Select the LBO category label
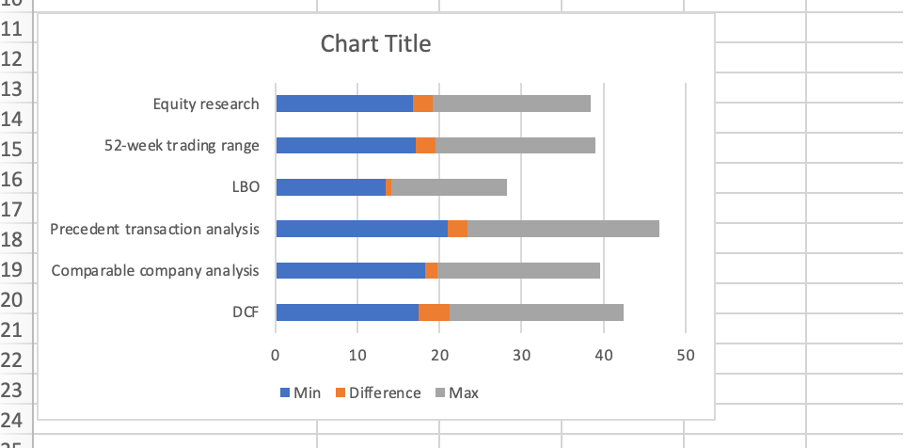This screenshot has width=904, height=448. click(245, 187)
